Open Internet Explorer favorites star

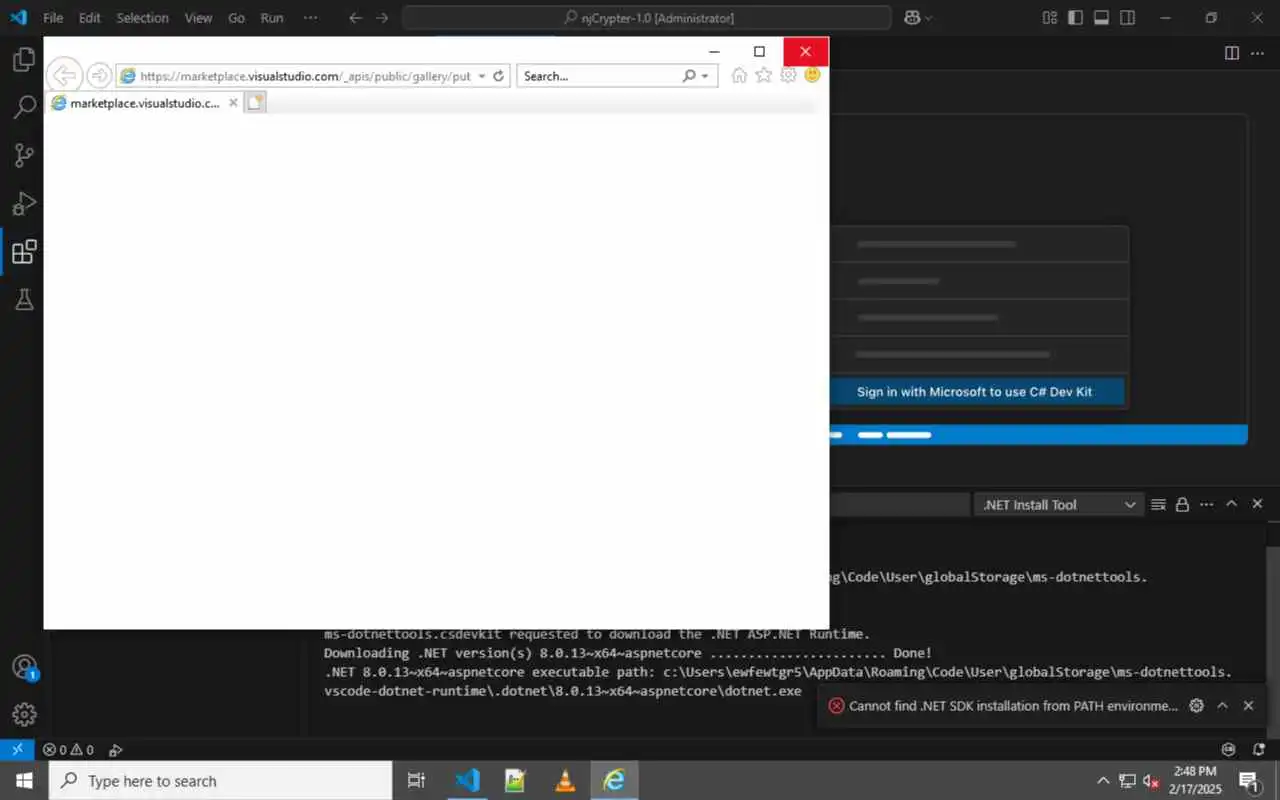[763, 75]
